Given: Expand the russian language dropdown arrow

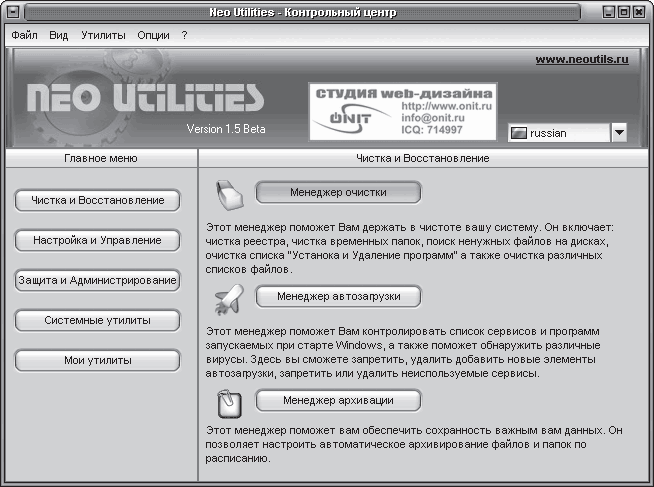Looking at the screenshot, I should pos(618,132).
